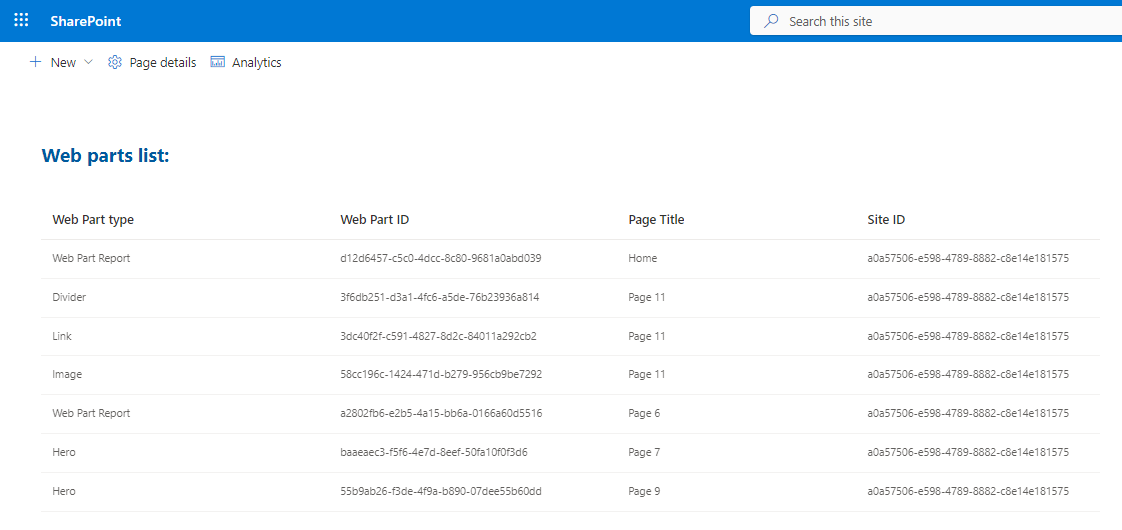Click the Page 7 title cell
Viewport: 1122px width, 530px height.
tap(644, 452)
